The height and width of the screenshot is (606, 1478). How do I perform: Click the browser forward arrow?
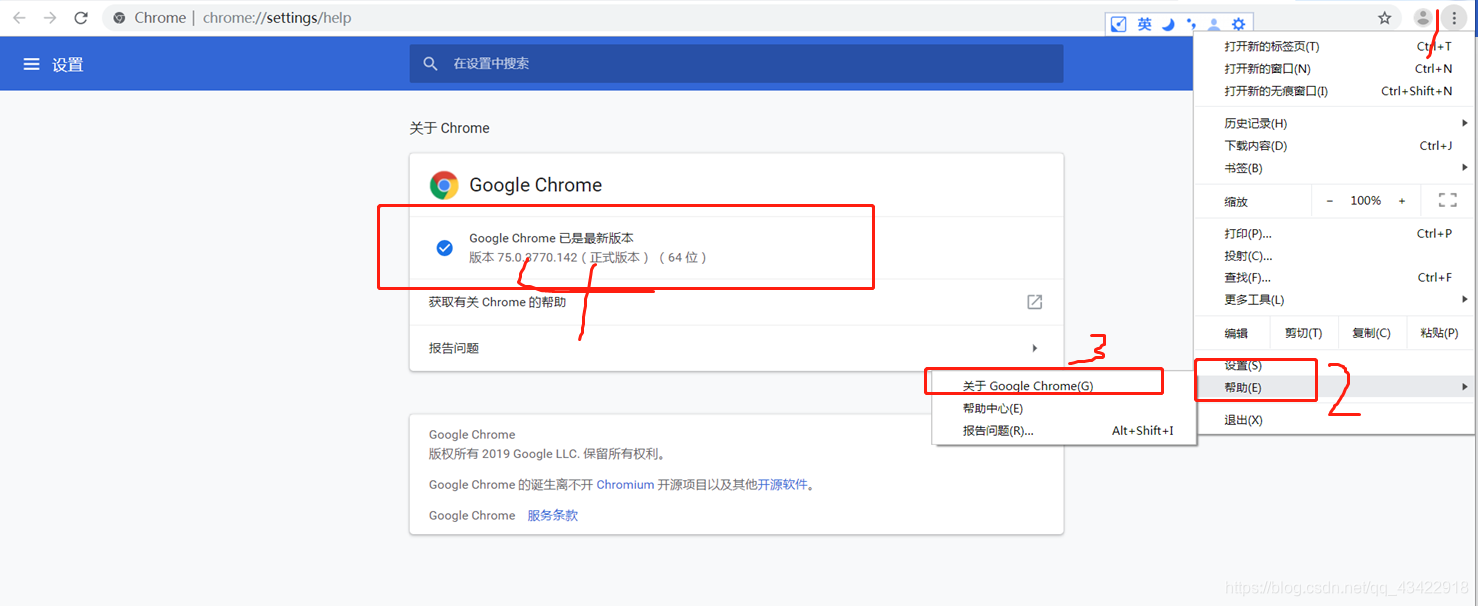click(50, 18)
